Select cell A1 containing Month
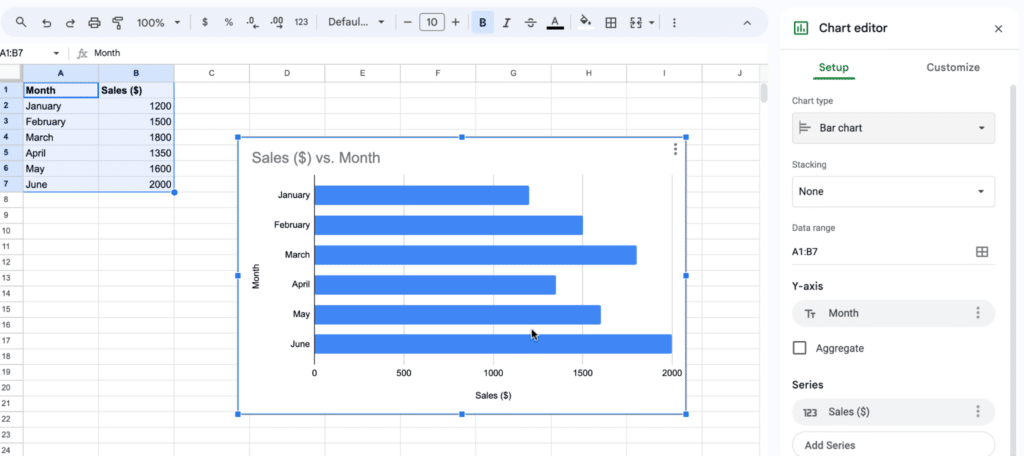1024x457 pixels. 61,90
